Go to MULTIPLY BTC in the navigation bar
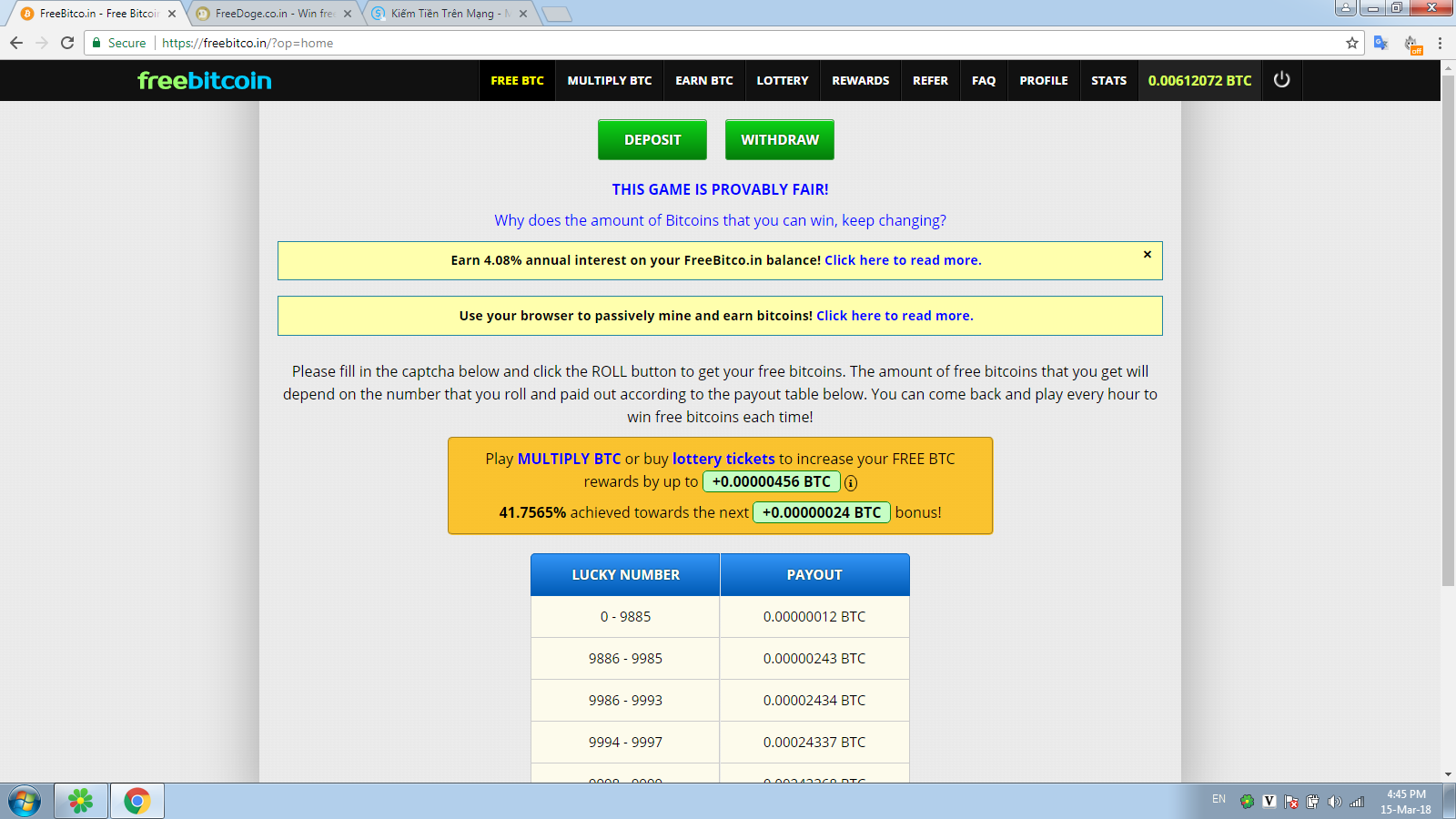Image resolution: width=1456 pixels, height=819 pixels. tap(610, 80)
